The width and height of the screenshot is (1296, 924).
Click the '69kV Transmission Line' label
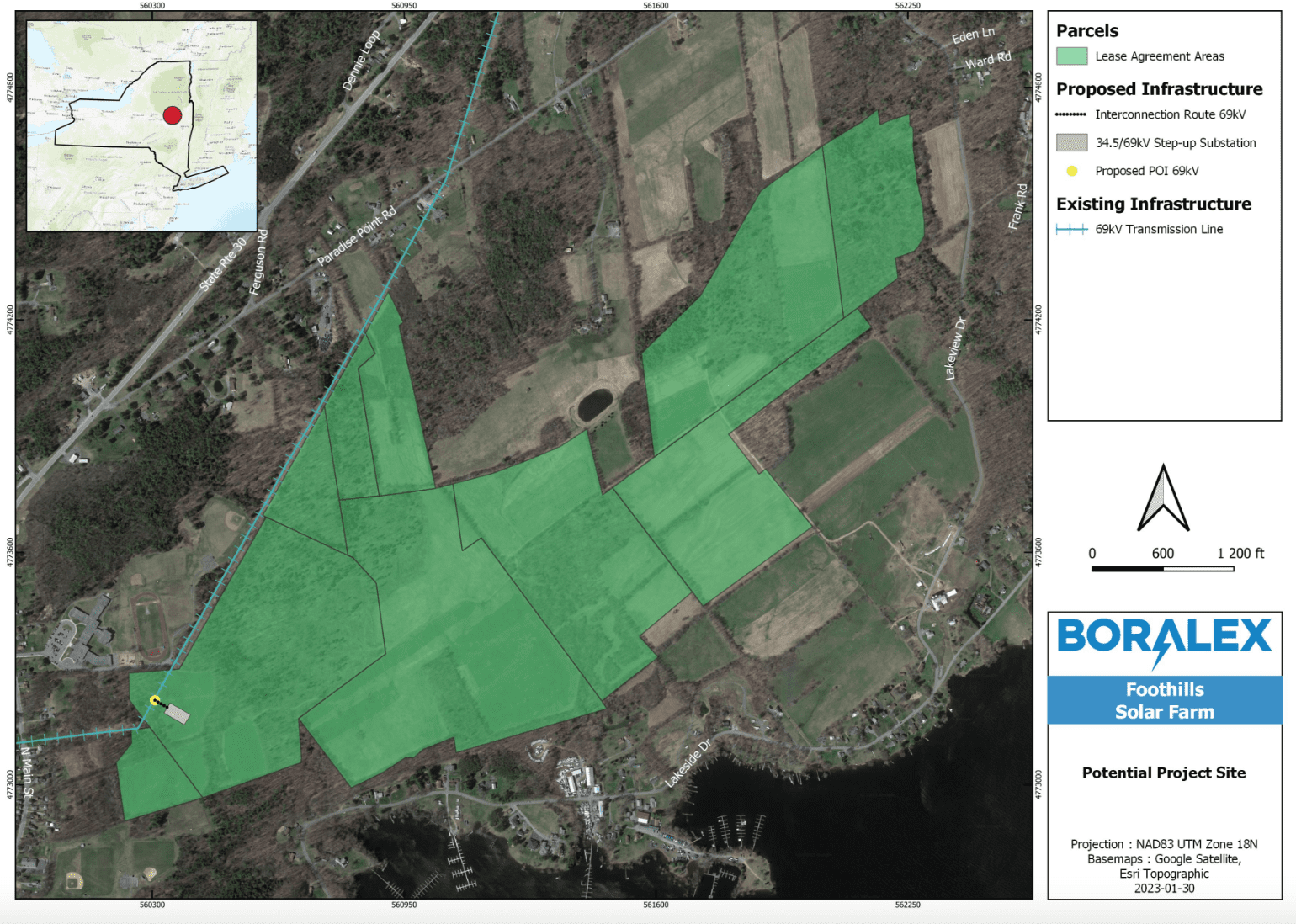tap(1158, 229)
